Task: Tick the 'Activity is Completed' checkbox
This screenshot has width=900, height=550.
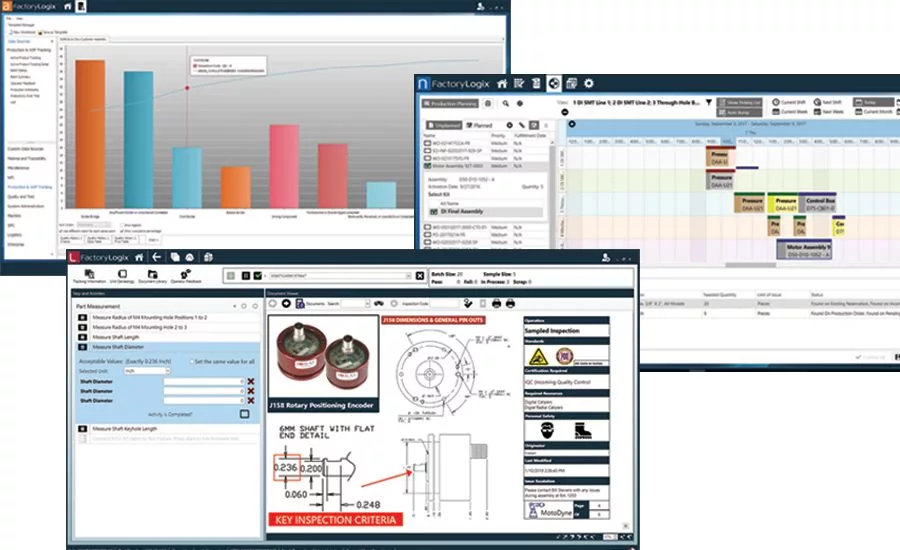Action: click(x=245, y=414)
